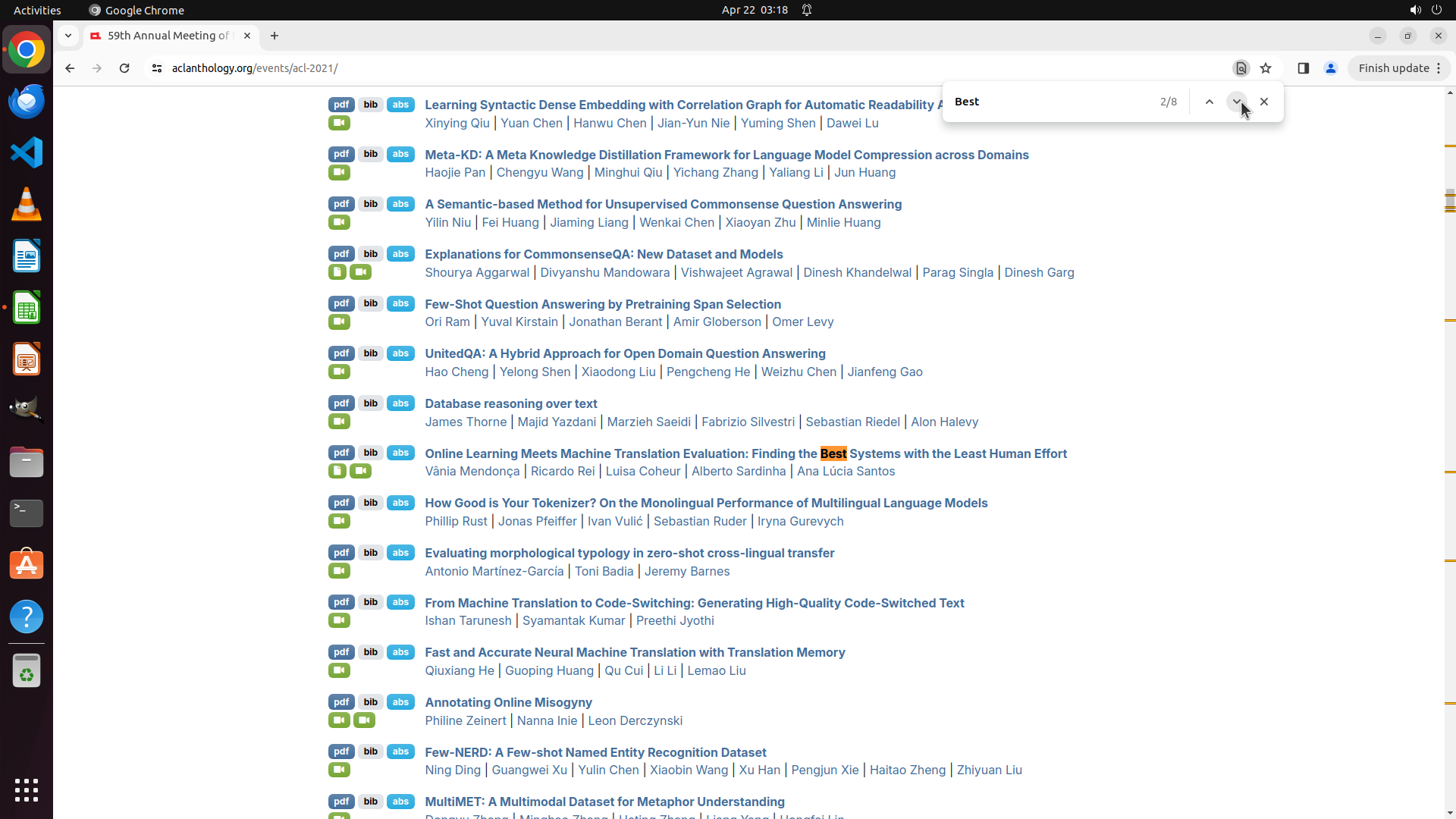Open Chrome side panel icon

click(x=1303, y=68)
